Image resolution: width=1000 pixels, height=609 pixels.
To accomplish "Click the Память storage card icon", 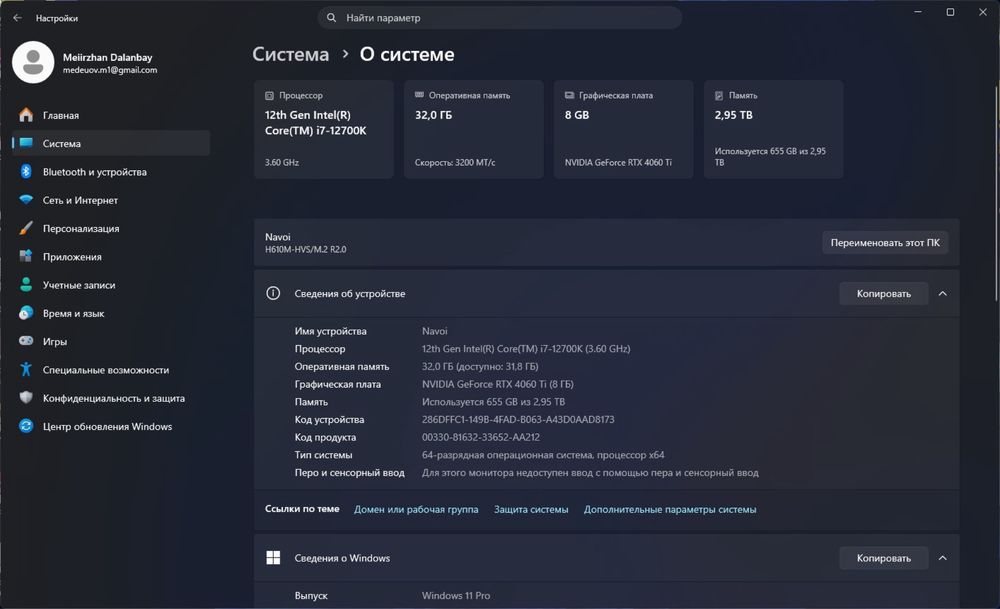I will 719,96.
